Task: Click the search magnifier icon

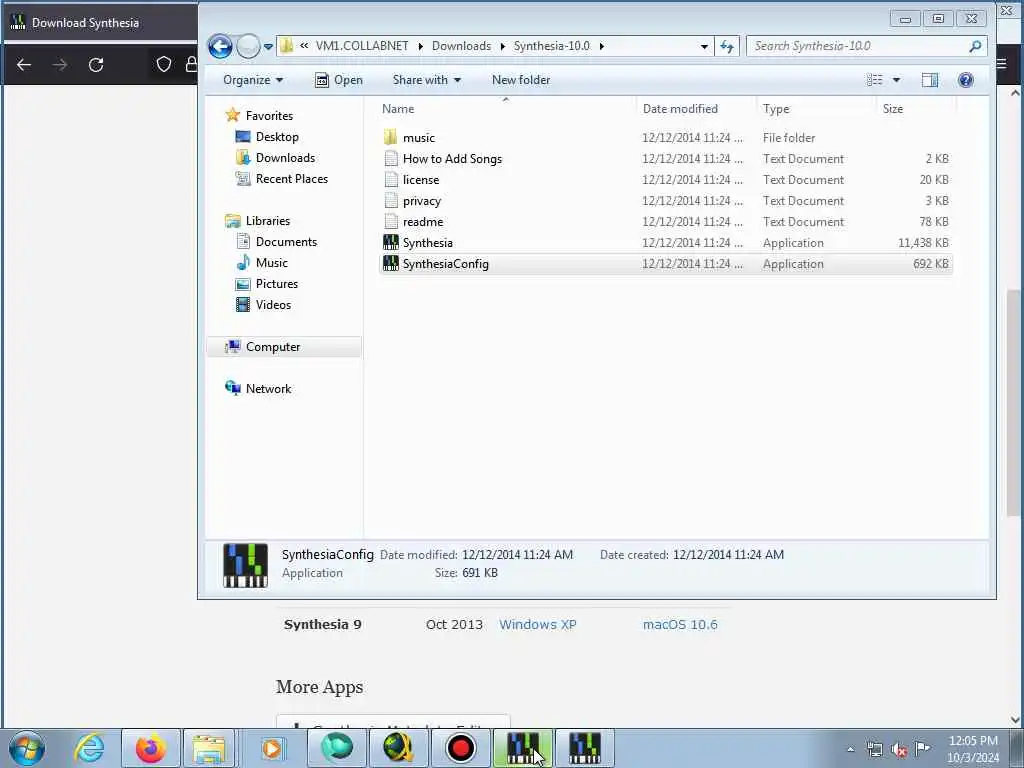Action: 975,46
